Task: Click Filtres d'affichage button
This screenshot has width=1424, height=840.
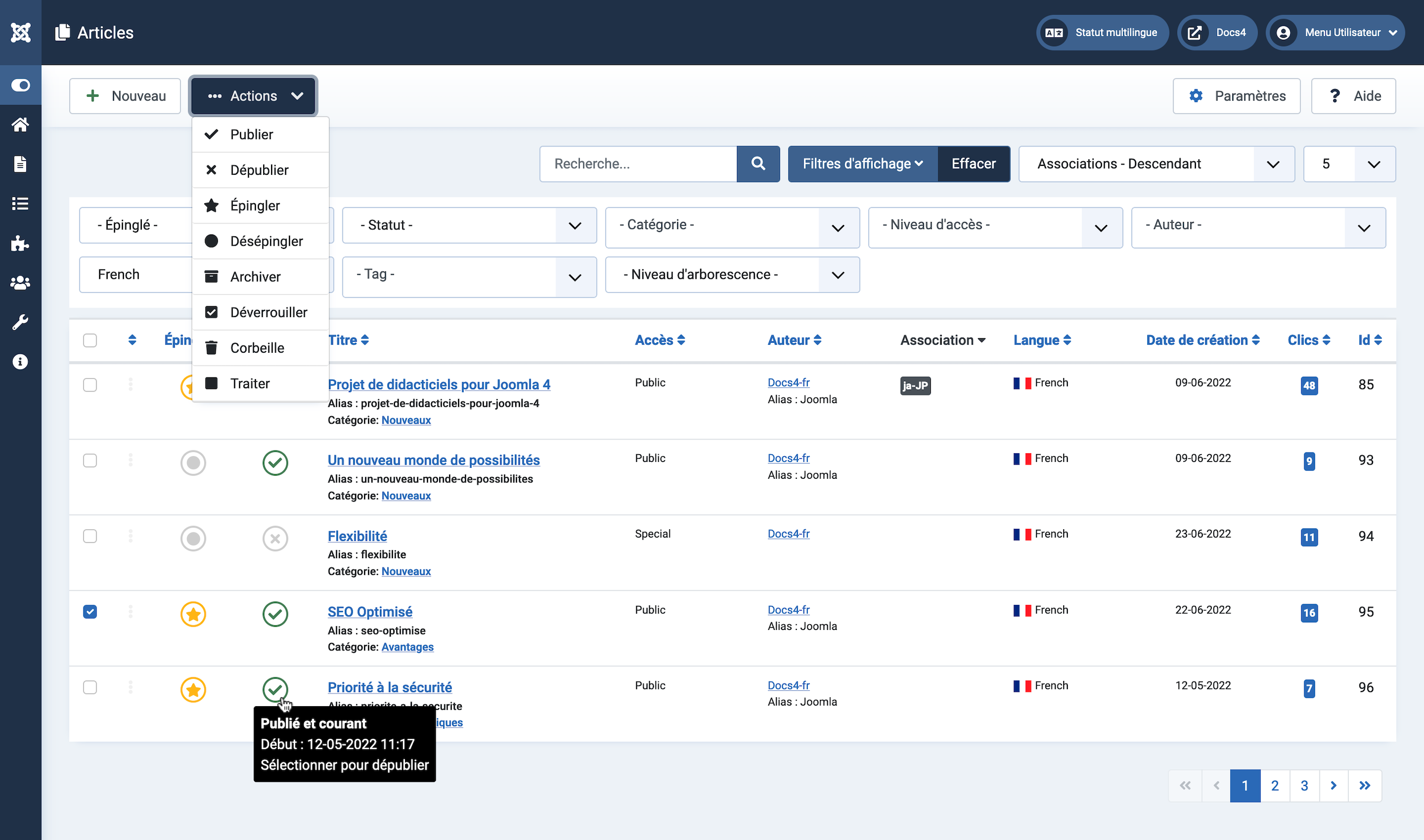Action: pos(863,164)
